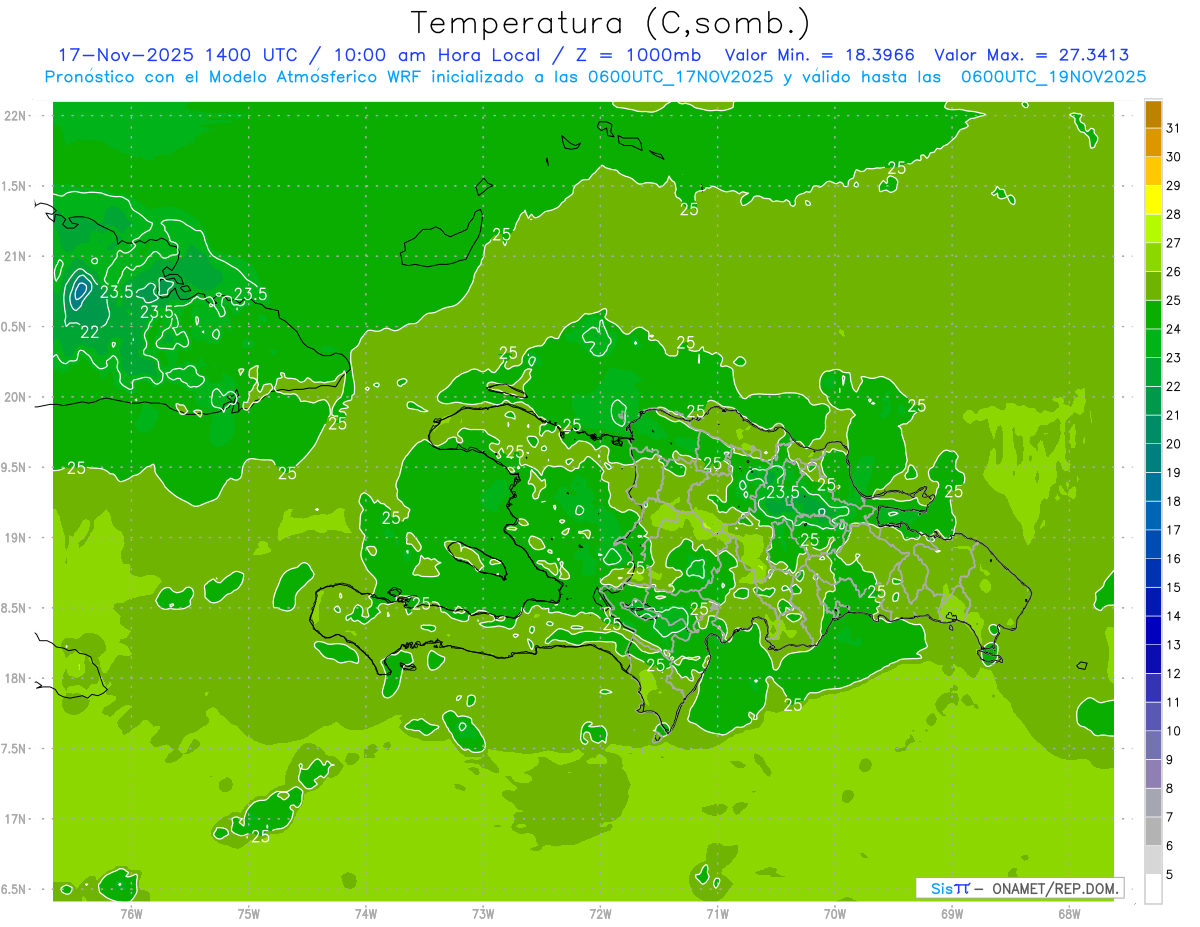The image size is (1200, 927).
Task: Click color scale label 13
Action: (x=1174, y=645)
